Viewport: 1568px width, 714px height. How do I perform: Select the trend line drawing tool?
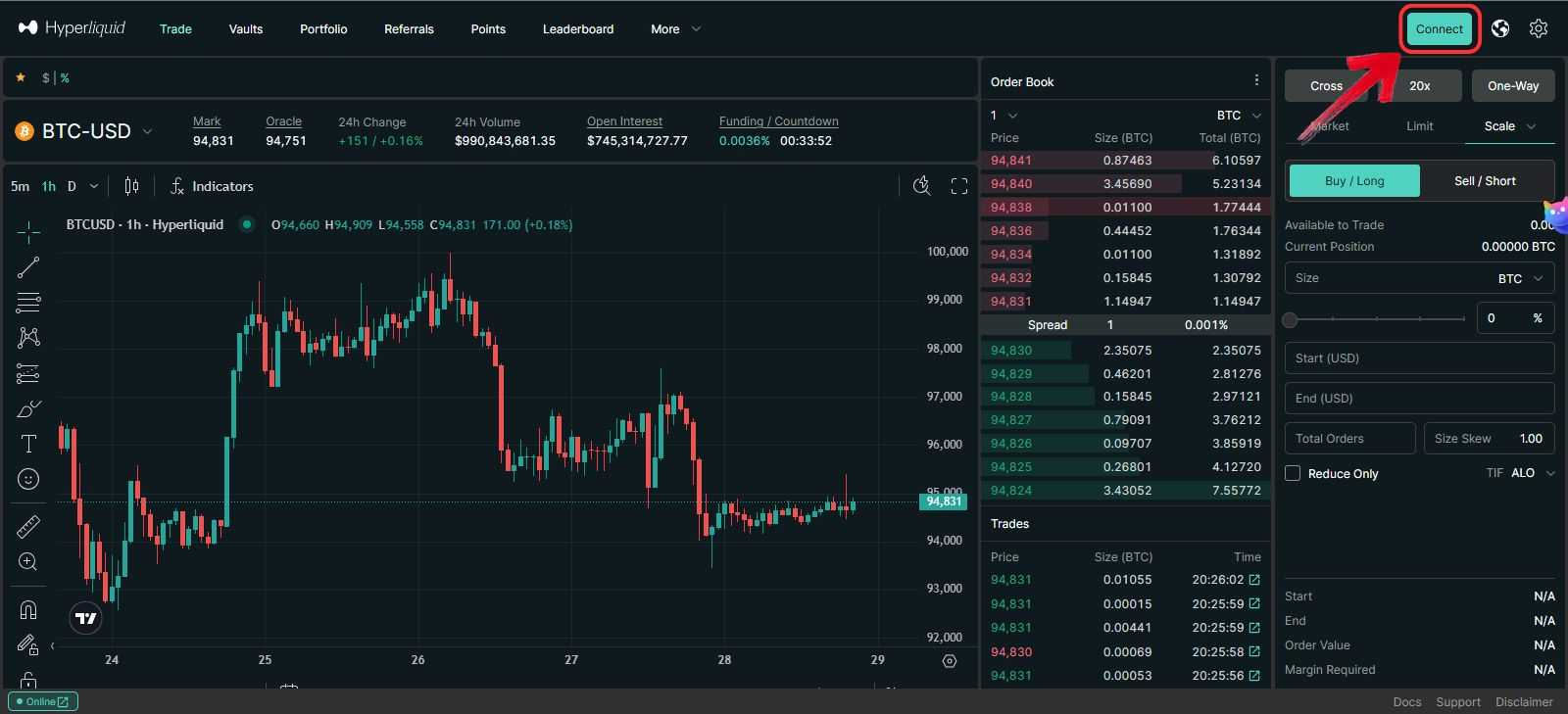[28, 267]
